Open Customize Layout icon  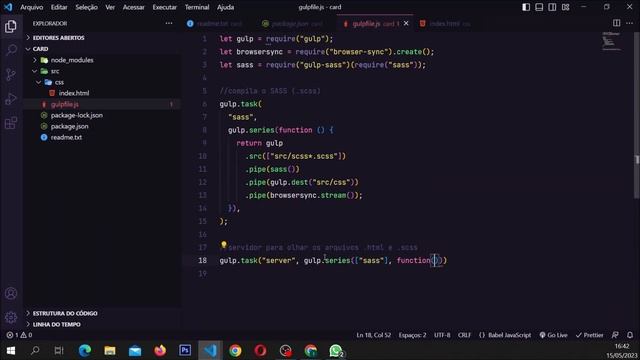tap(565, 7)
